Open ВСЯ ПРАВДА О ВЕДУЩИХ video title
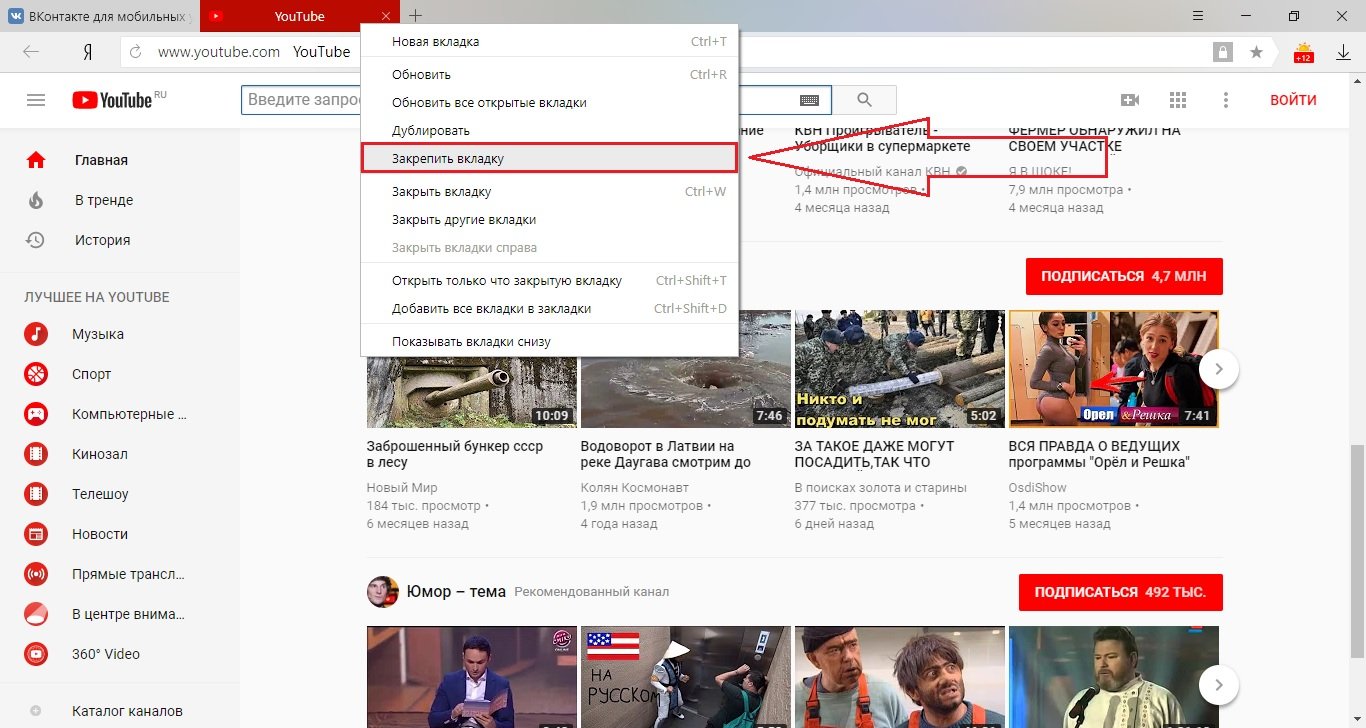 (1099, 454)
